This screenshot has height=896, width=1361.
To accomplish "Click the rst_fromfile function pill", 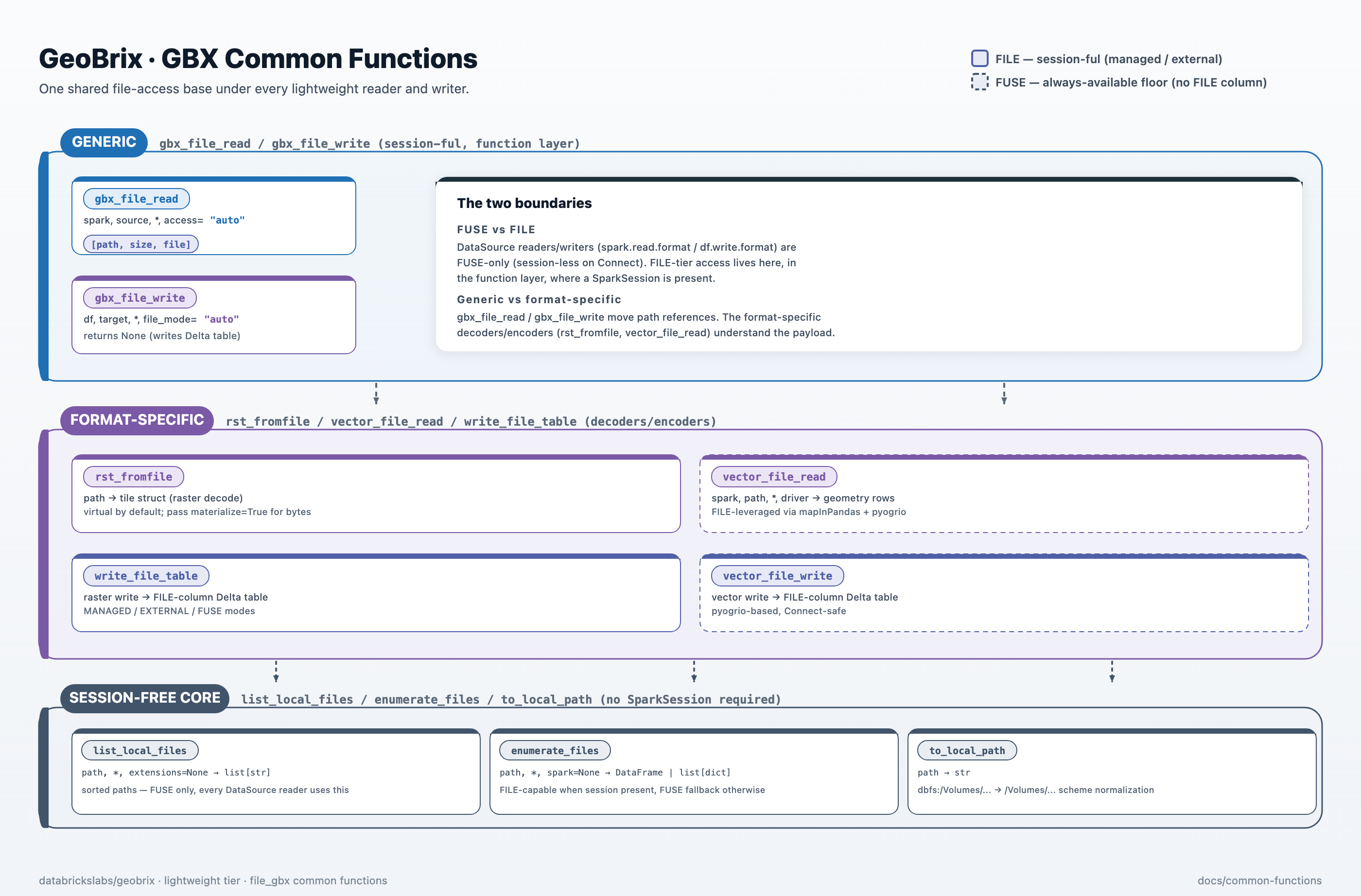I will coord(133,476).
